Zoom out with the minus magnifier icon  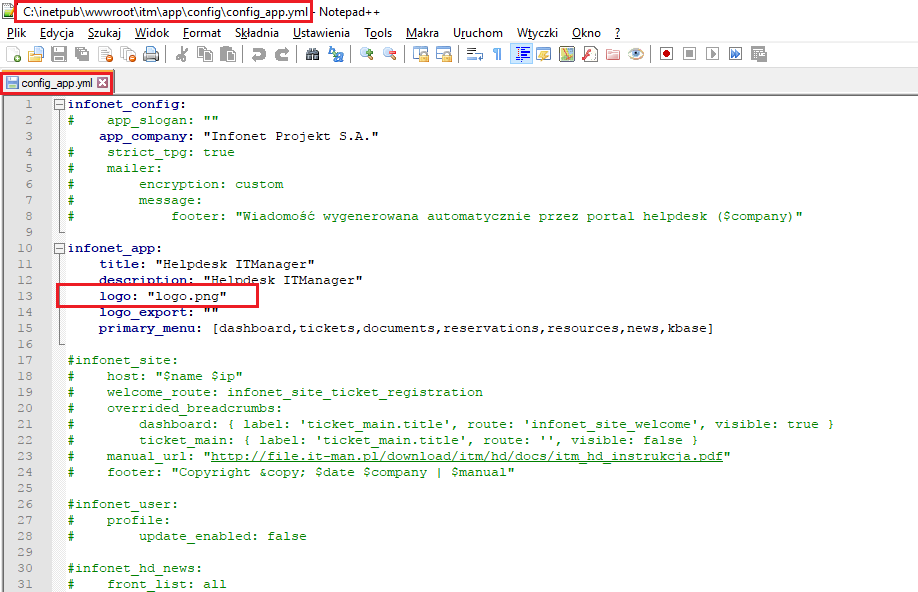(390, 54)
